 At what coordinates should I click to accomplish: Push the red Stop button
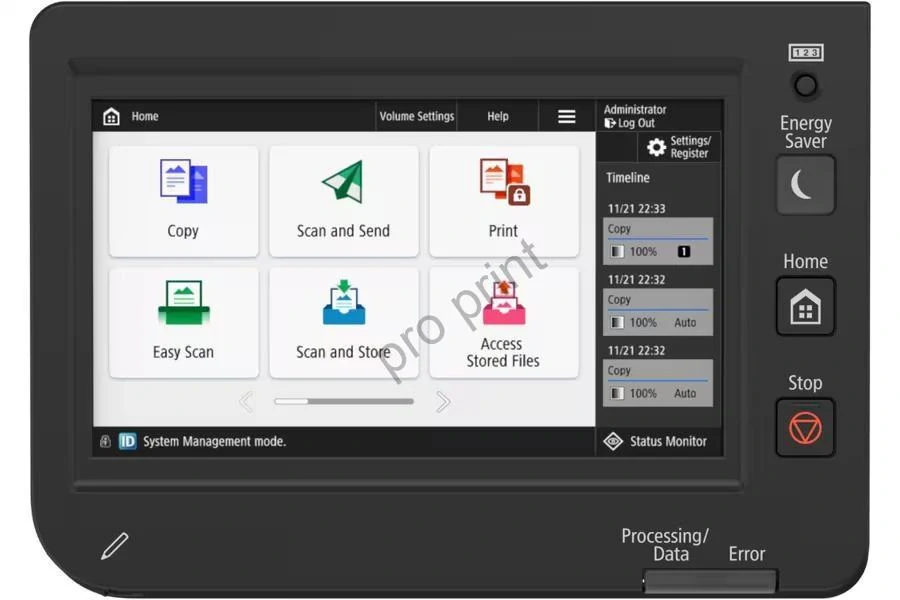click(x=805, y=428)
